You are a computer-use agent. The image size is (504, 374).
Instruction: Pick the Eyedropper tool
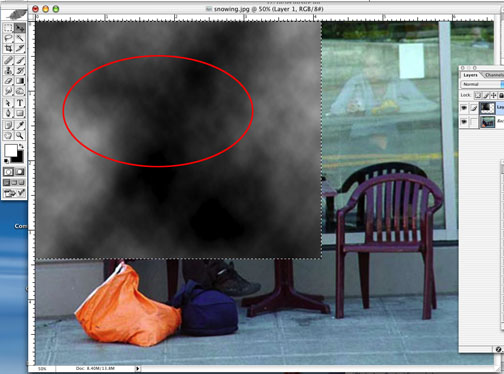tap(20, 125)
